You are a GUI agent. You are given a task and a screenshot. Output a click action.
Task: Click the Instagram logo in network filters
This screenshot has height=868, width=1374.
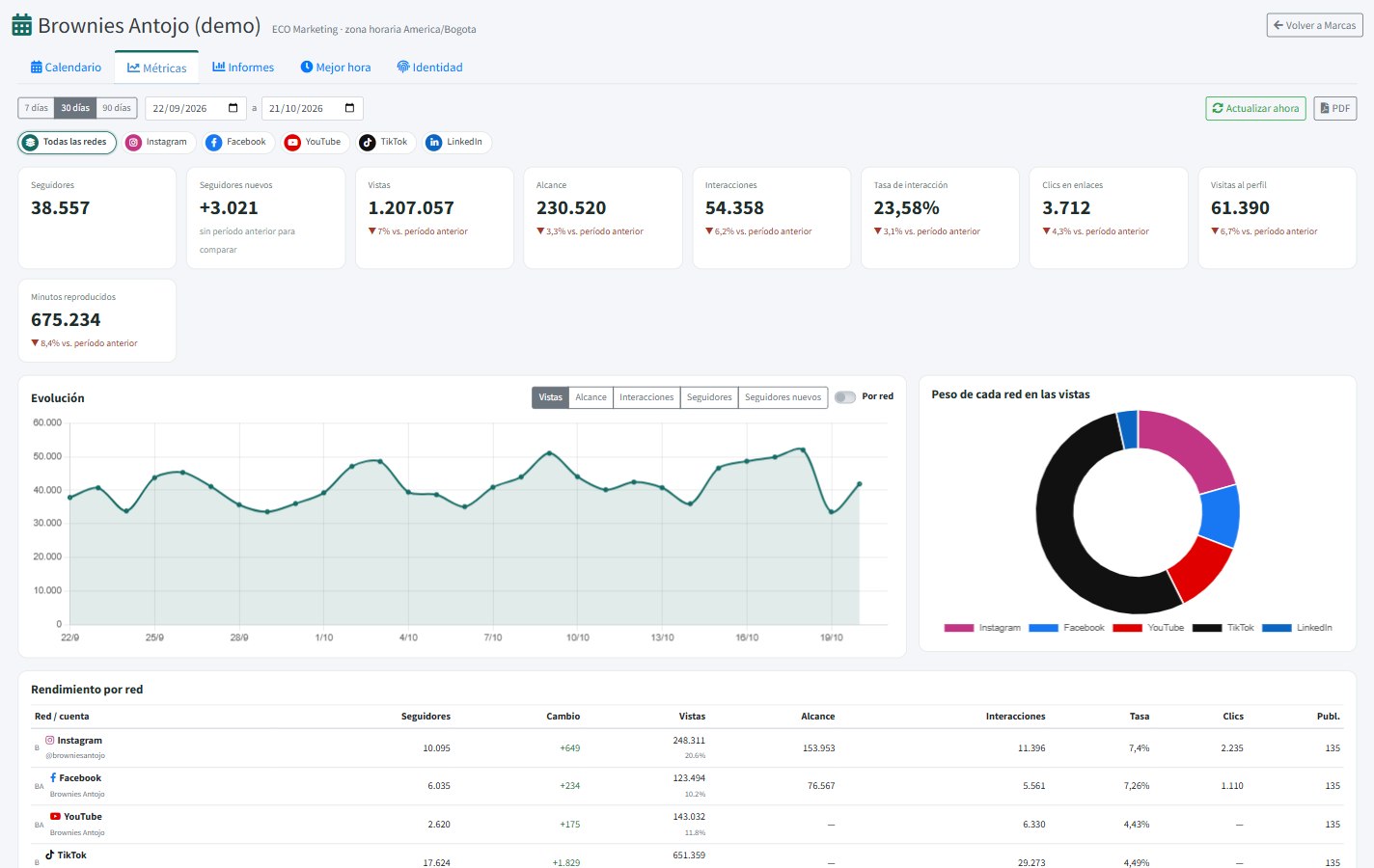(x=134, y=143)
